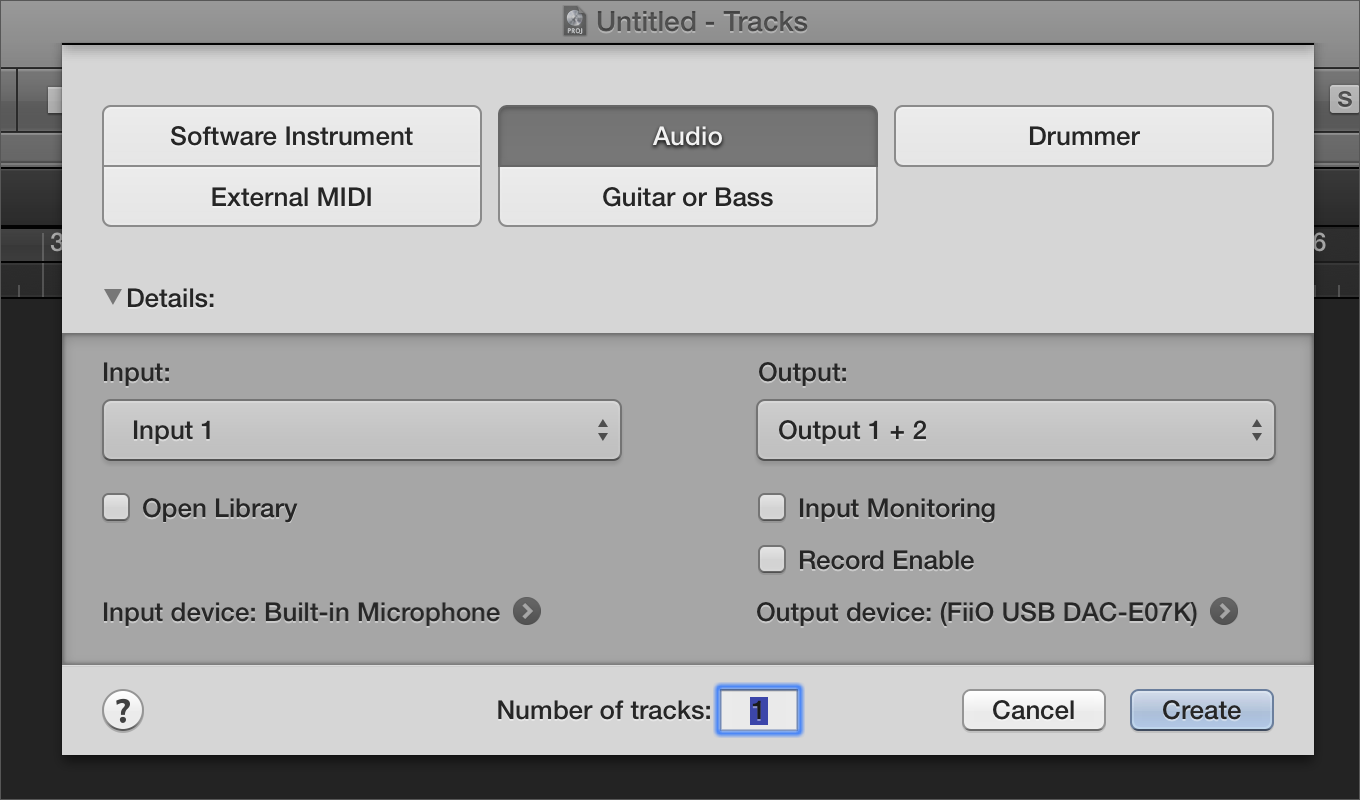The image size is (1360, 800).
Task: Open the Output 1 + 2 dropdown
Action: click(1015, 431)
